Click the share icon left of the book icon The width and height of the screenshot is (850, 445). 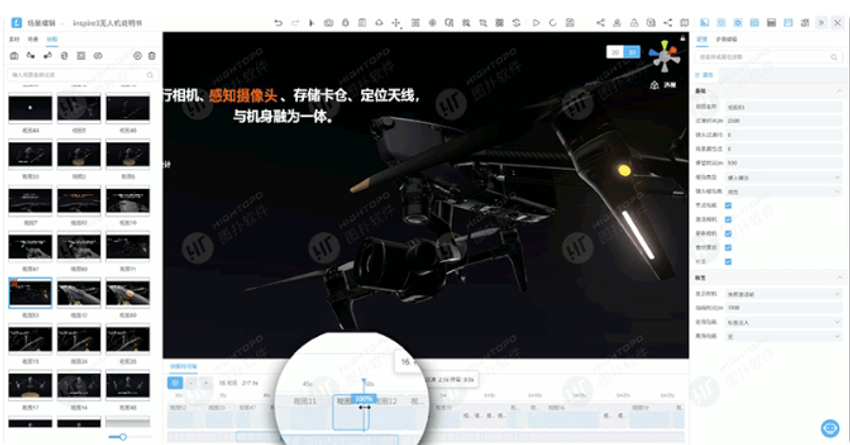tap(668, 23)
